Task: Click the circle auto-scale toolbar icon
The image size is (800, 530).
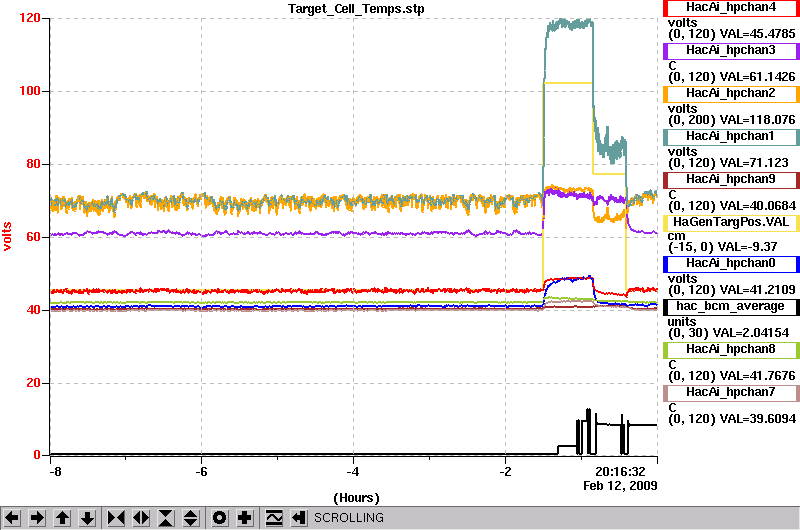Action: pos(220,518)
